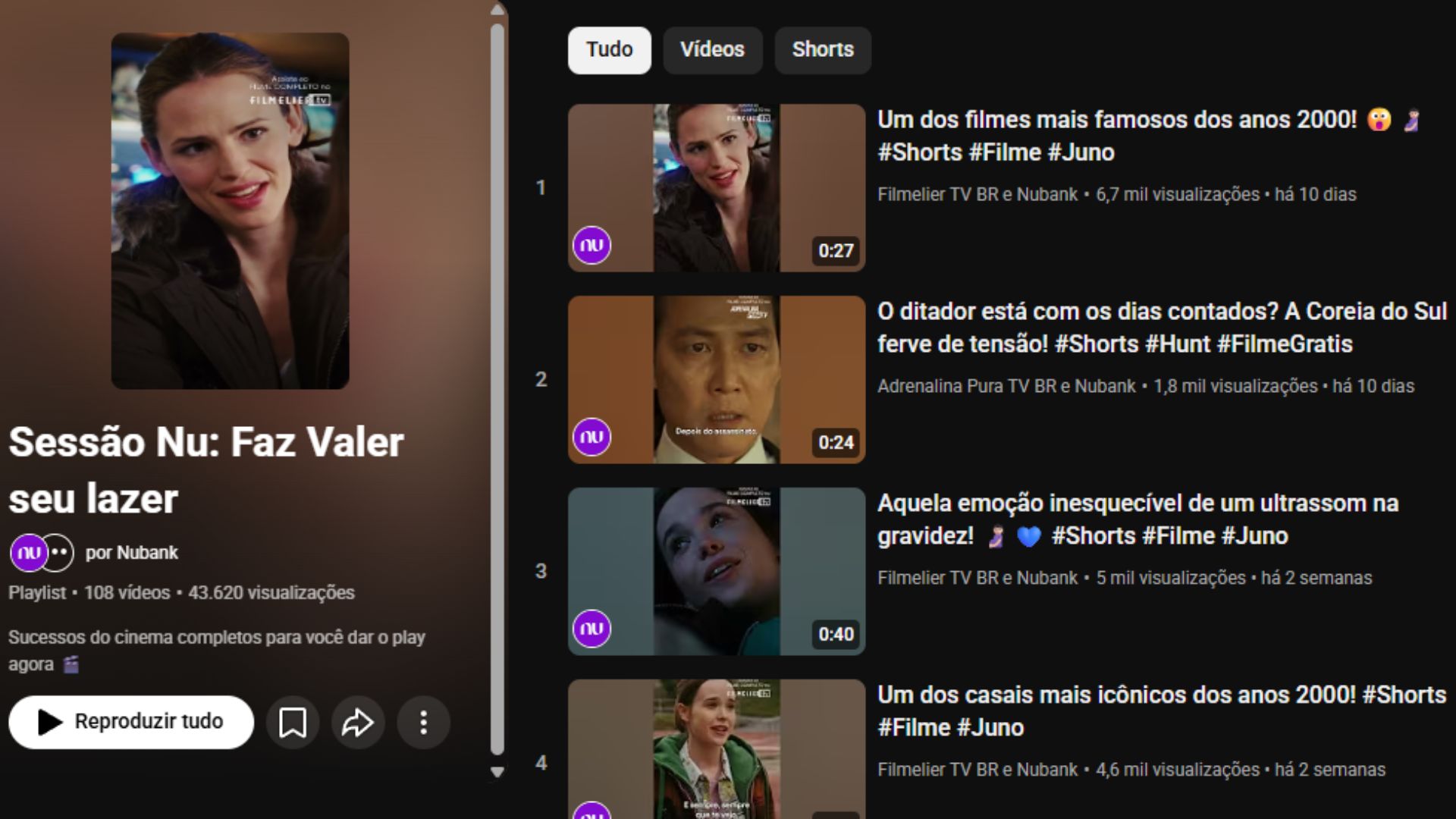Click the large playlist cover image
1456x819 pixels.
point(231,211)
